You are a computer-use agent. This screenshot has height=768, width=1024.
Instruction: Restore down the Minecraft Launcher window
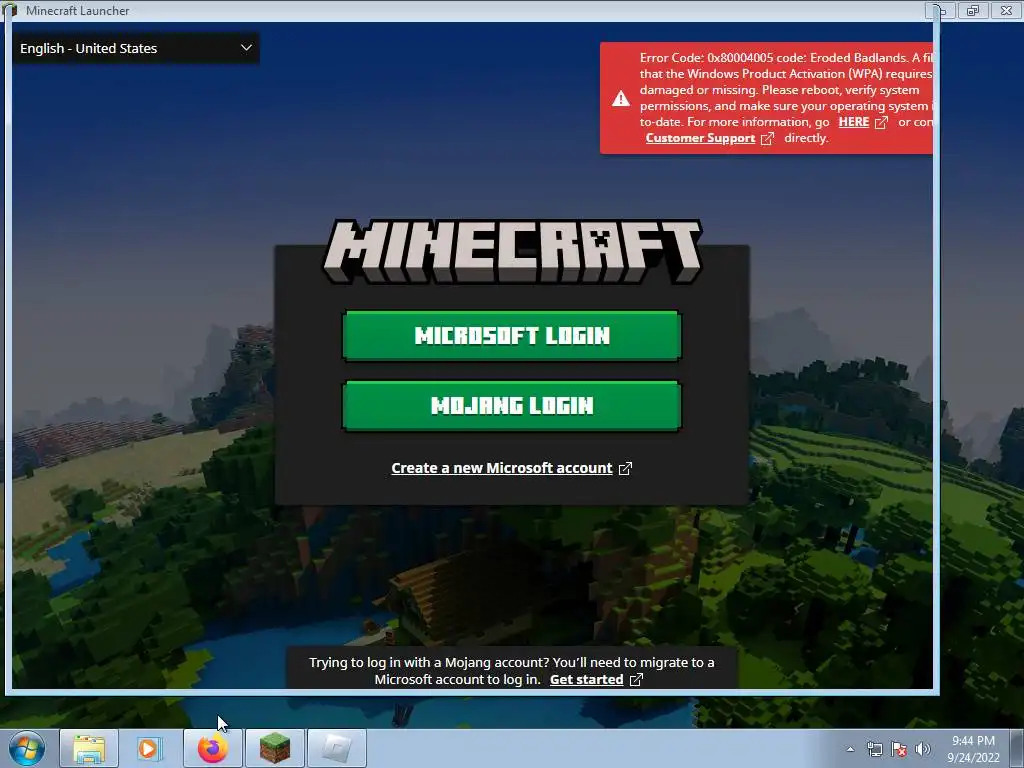(973, 10)
